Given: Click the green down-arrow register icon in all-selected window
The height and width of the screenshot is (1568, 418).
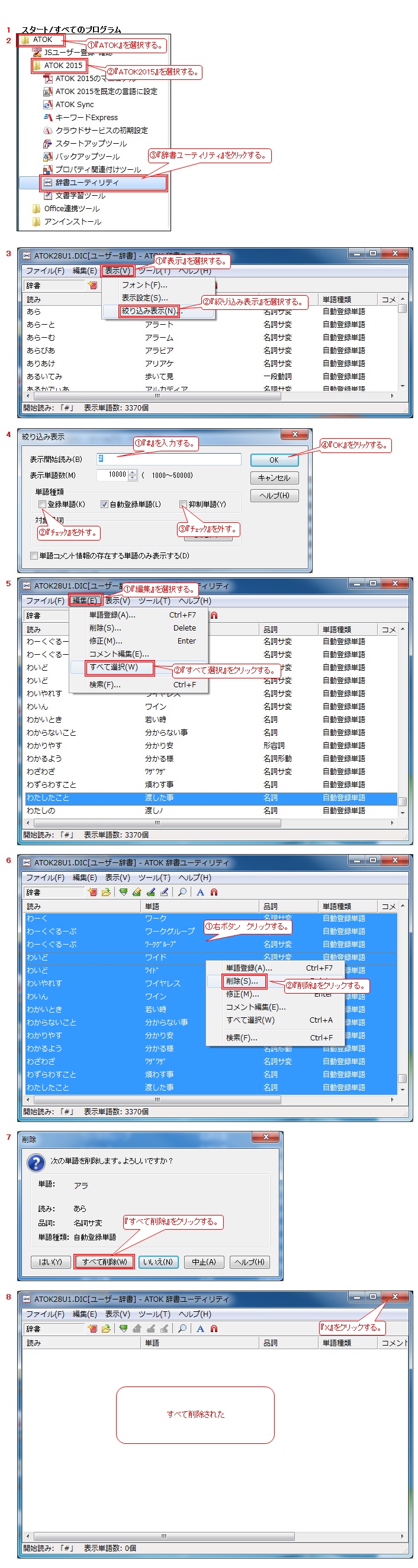Looking at the screenshot, I should pyautogui.click(x=123, y=893).
